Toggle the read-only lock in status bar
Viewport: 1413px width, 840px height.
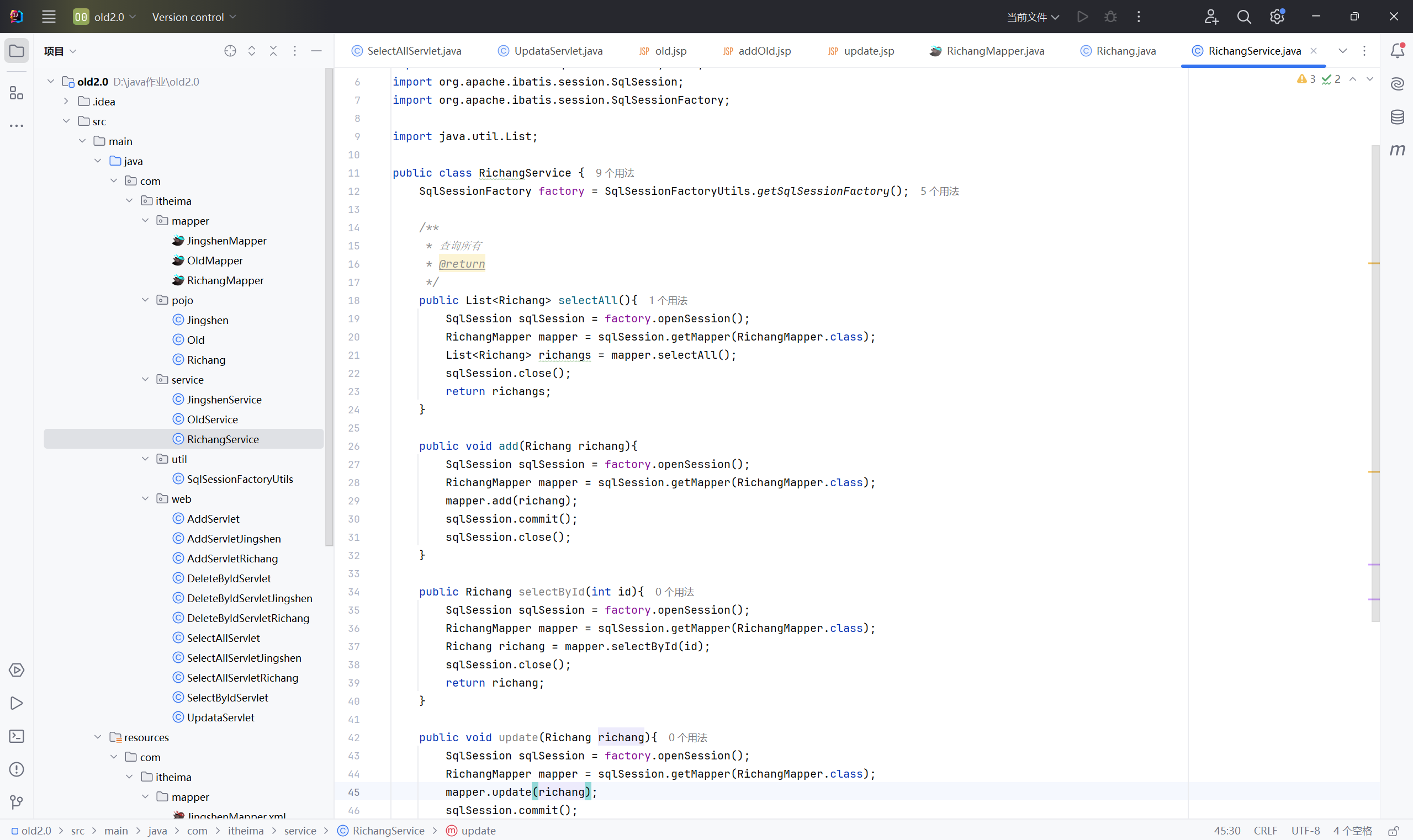click(x=1393, y=831)
